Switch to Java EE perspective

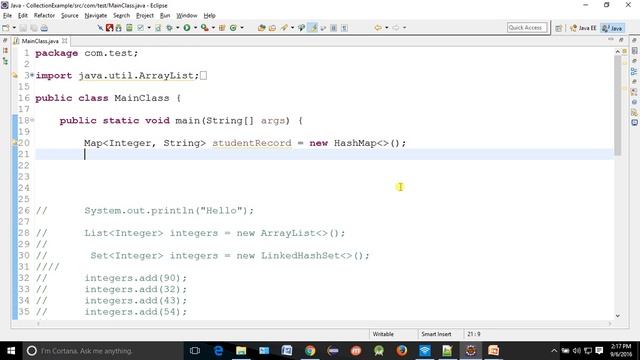[583, 28]
